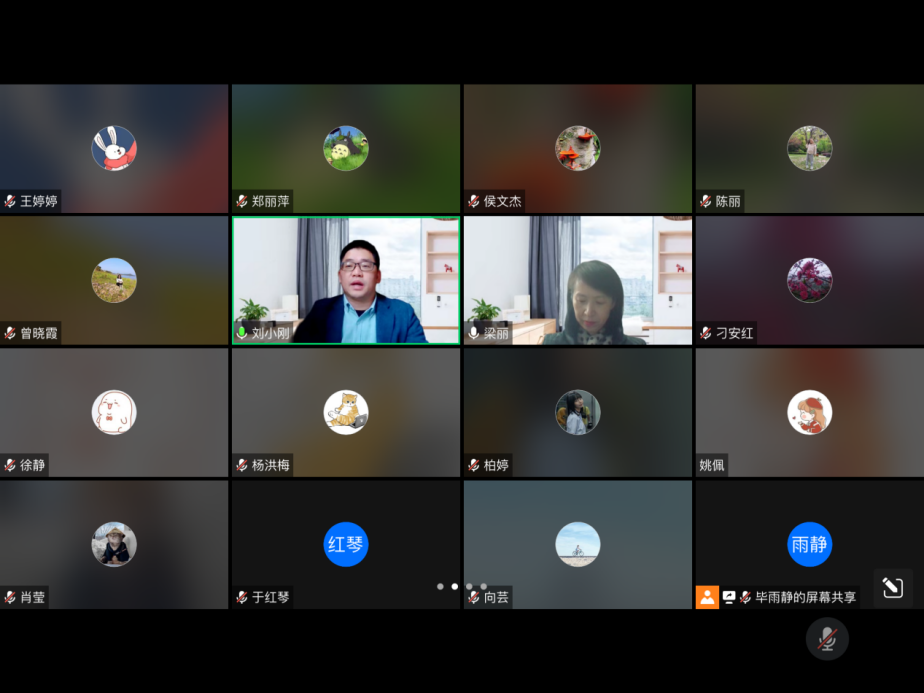Screen dimensions: 924x693
Task: Click muted mic icon next to 侯文杰
Action: (474, 201)
